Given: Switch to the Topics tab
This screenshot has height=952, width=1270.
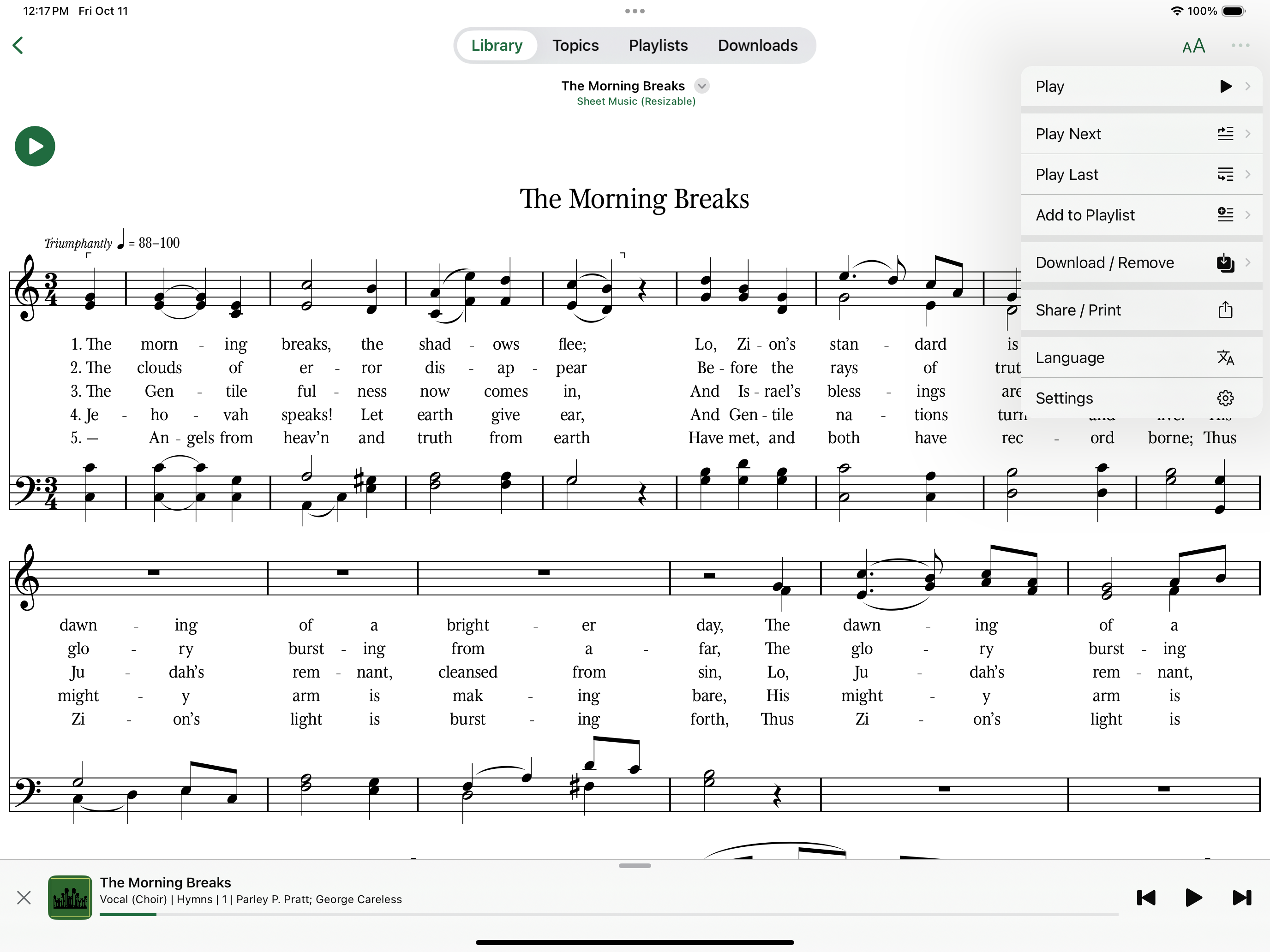Looking at the screenshot, I should click(575, 45).
